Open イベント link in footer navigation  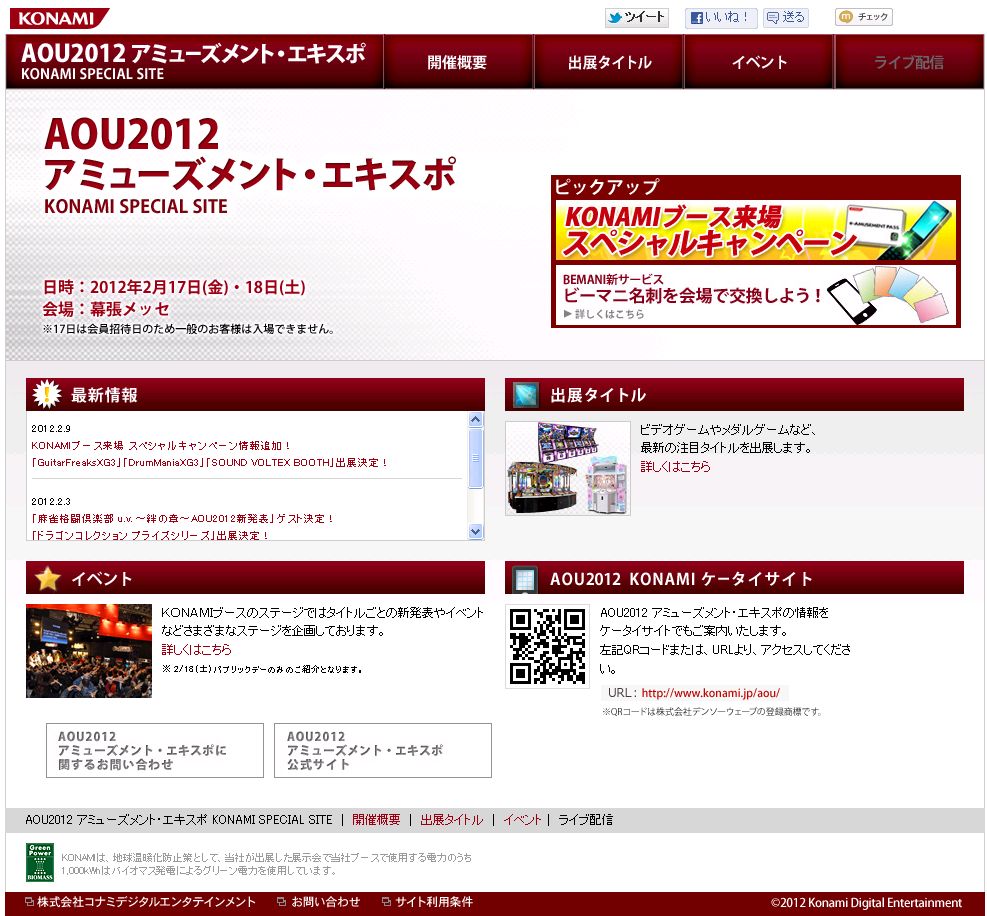tap(522, 820)
